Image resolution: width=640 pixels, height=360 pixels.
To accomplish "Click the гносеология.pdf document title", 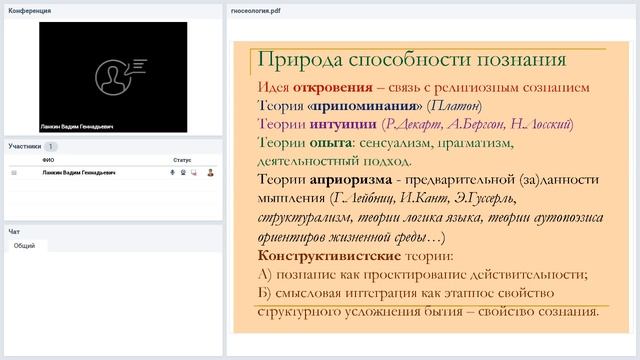I will tap(256, 11).
